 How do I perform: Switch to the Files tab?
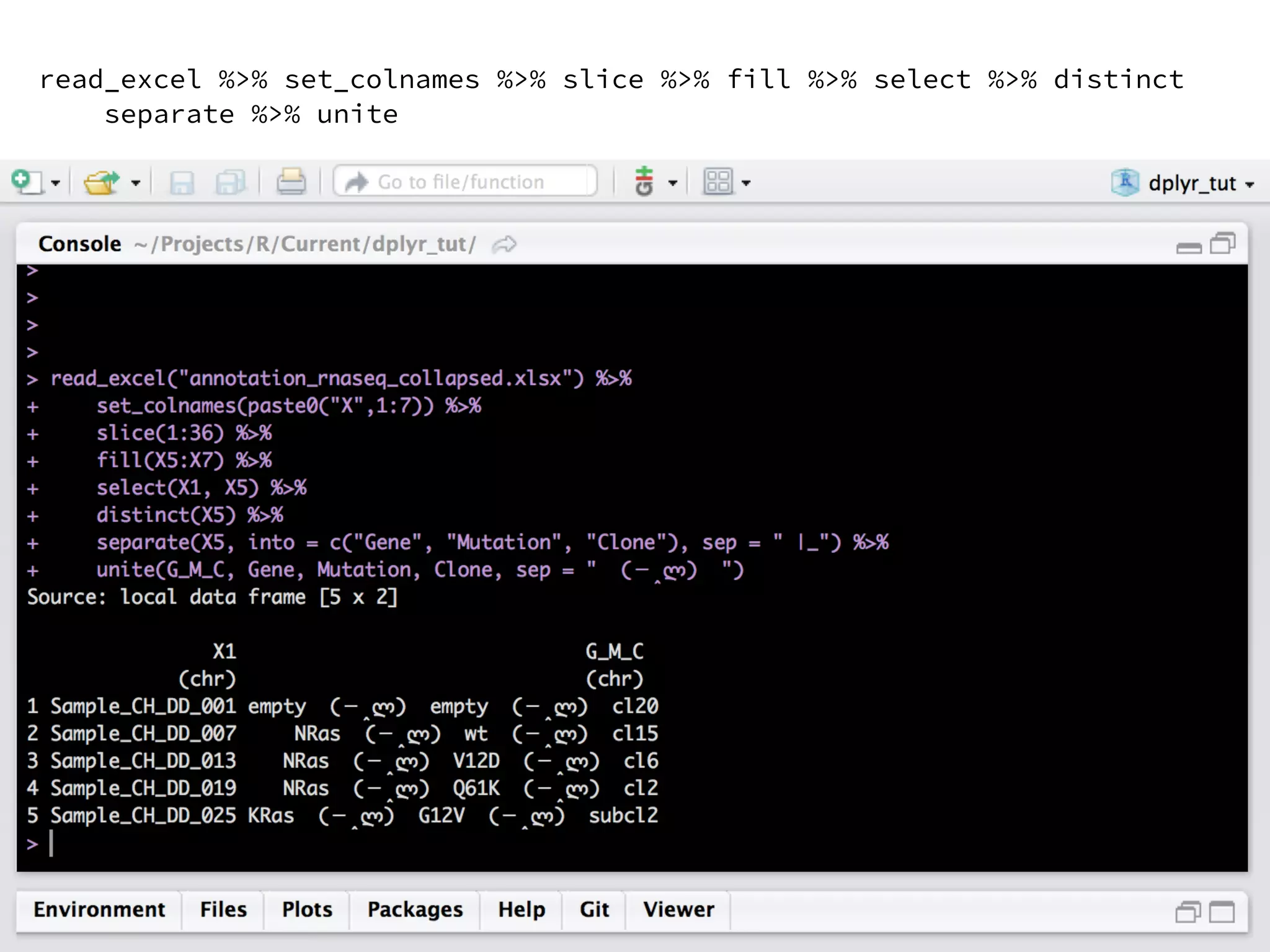pos(223,910)
